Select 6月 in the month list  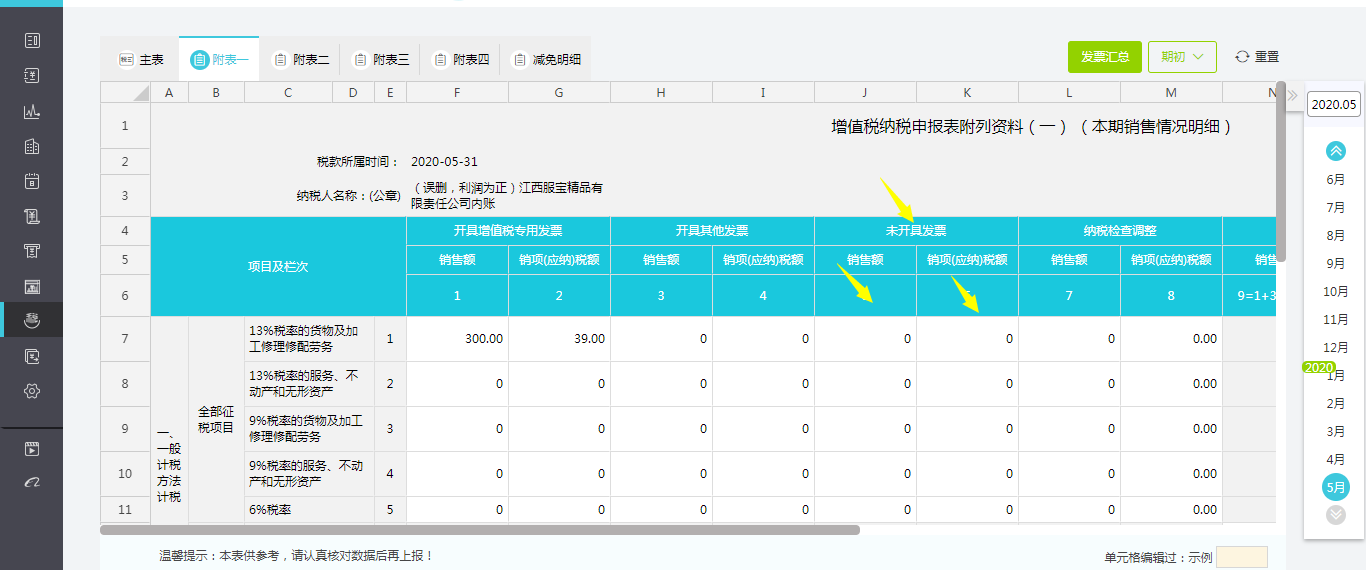[x=1335, y=180]
